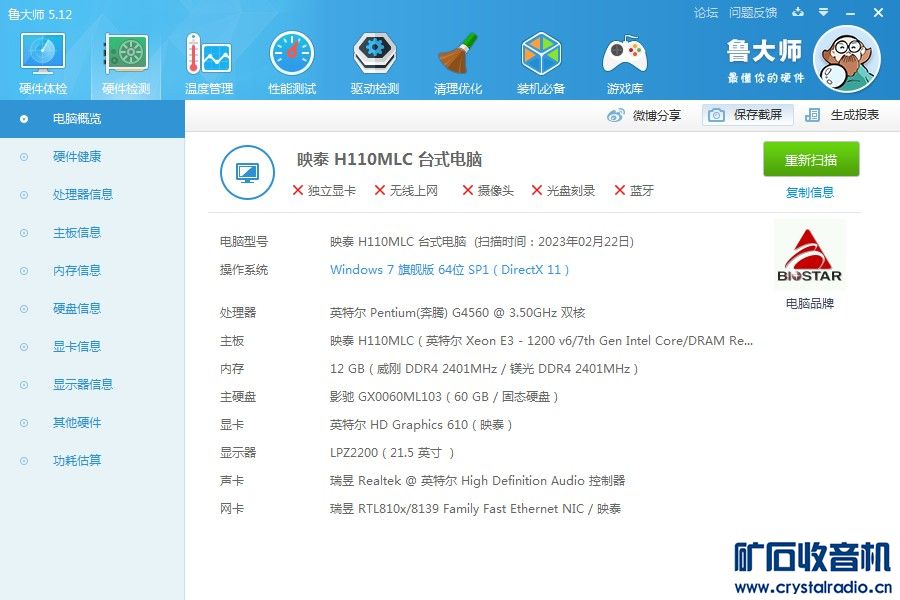Click the 电脑品牌 label under the logo
This screenshot has width=900, height=600.
coord(809,303)
